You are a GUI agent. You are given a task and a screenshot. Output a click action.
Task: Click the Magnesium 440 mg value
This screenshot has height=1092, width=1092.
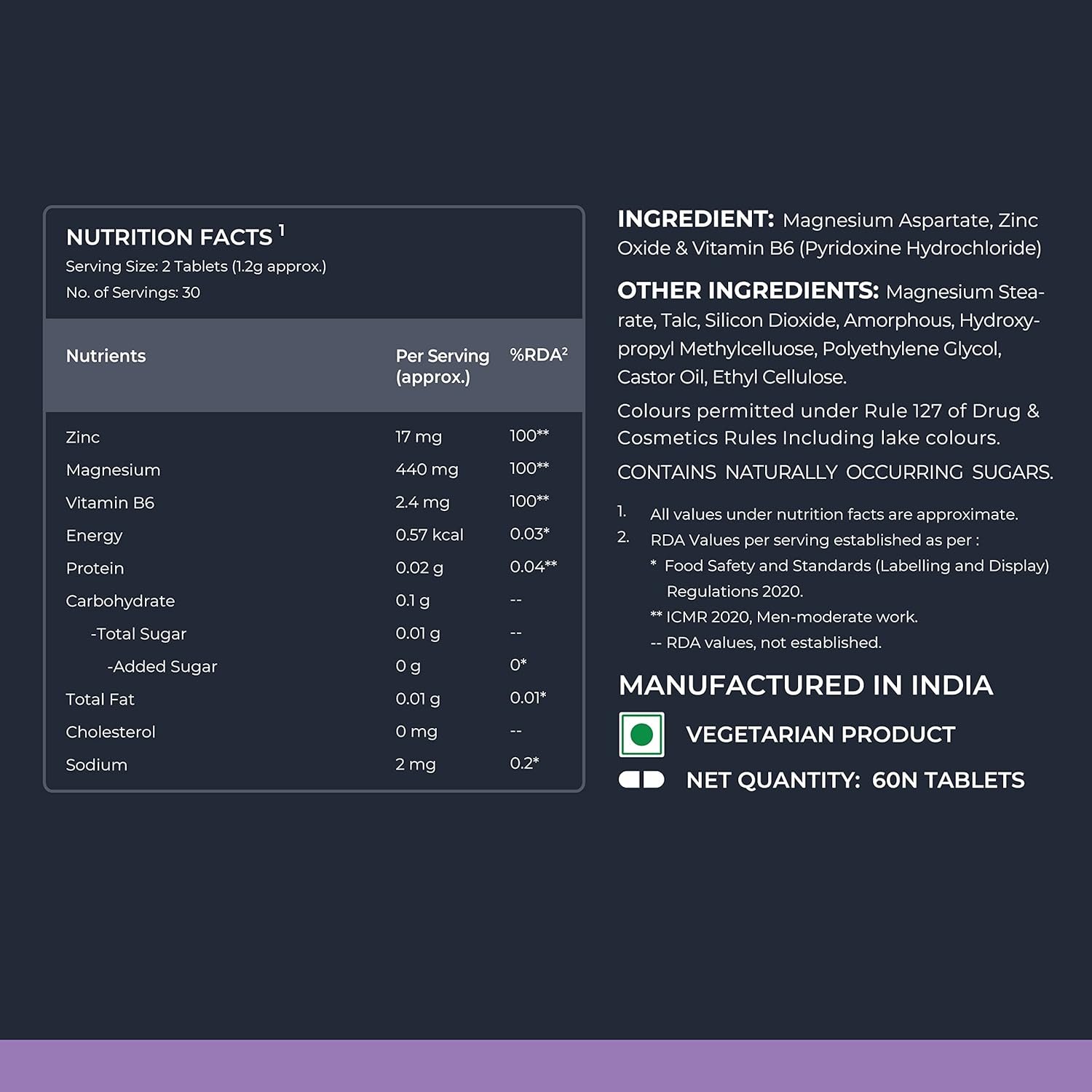427,470
